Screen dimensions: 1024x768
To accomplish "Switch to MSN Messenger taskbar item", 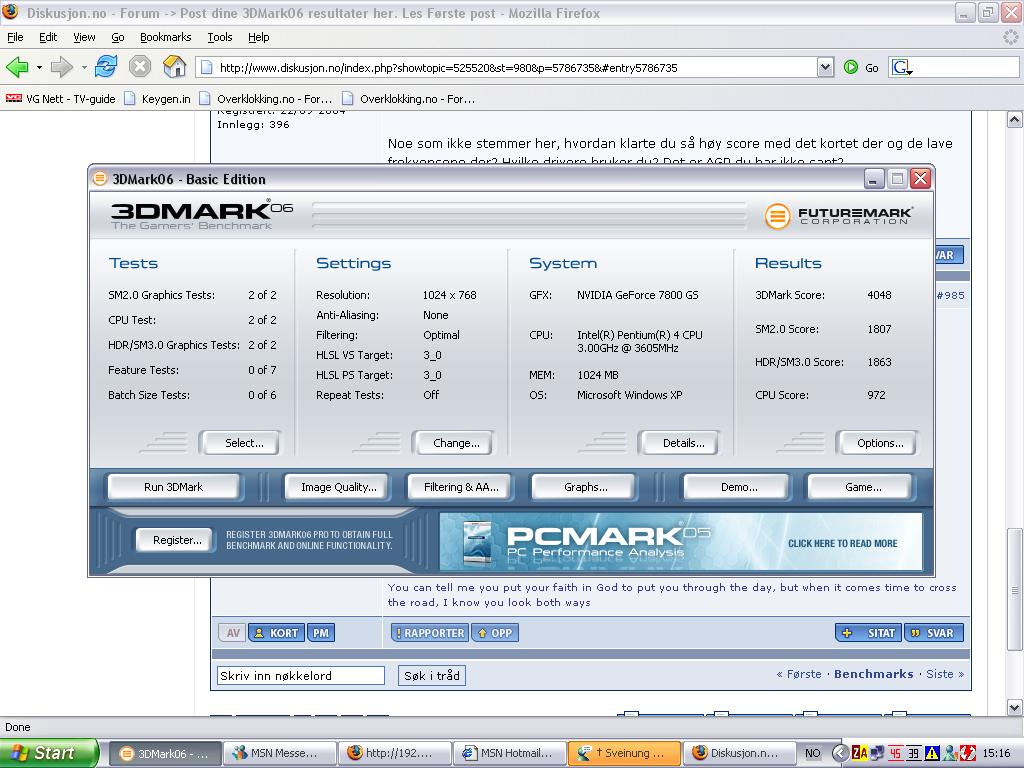I will (x=280, y=753).
